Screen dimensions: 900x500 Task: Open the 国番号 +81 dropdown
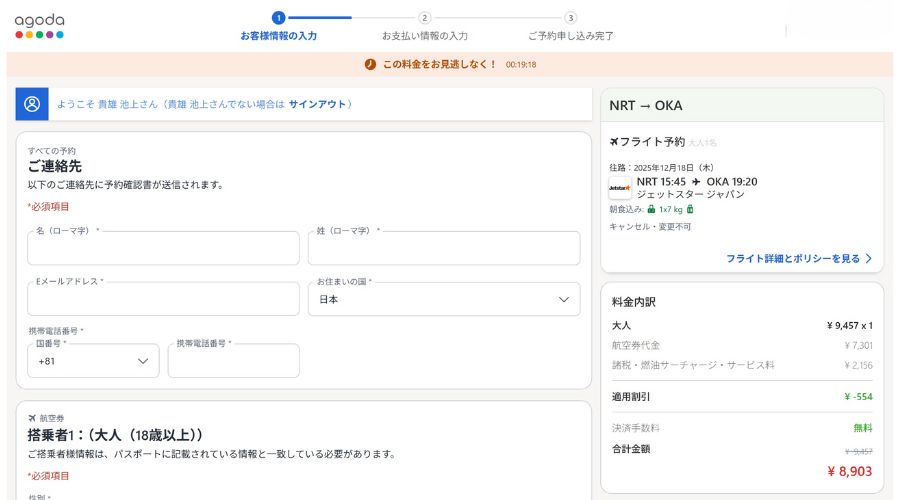coord(94,361)
